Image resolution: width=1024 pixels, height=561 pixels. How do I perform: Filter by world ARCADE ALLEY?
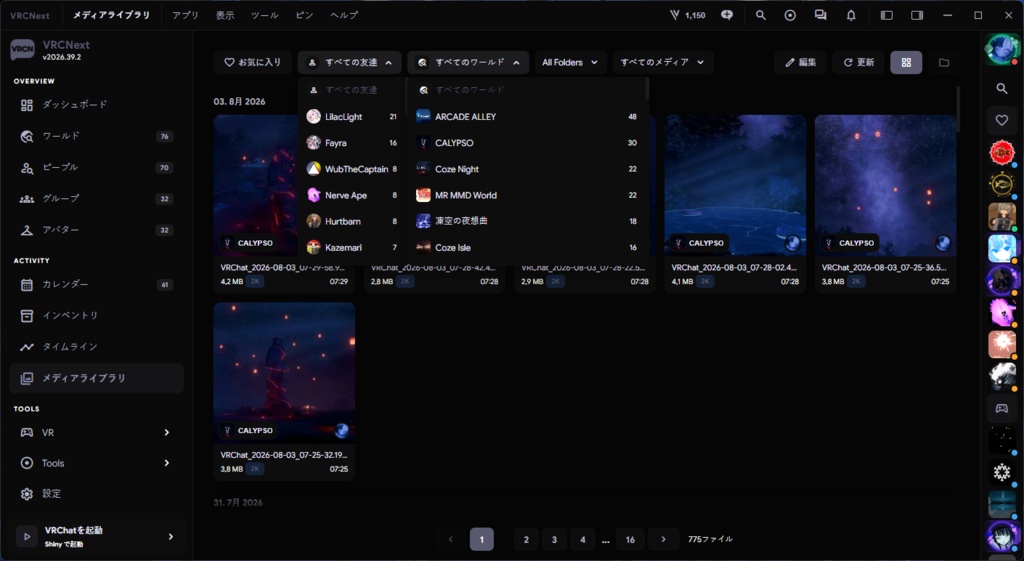coord(527,117)
